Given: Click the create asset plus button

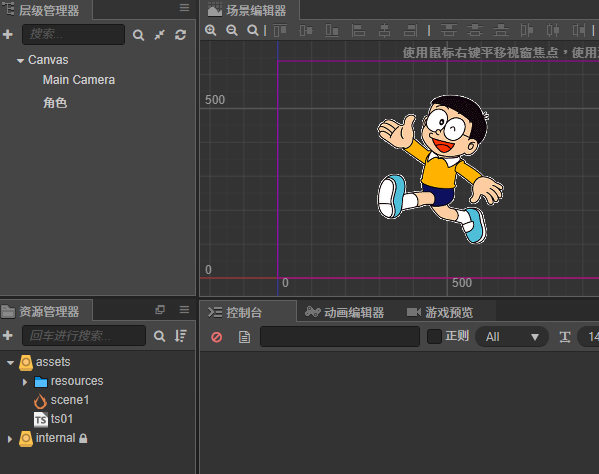Looking at the screenshot, I should (x=8, y=335).
